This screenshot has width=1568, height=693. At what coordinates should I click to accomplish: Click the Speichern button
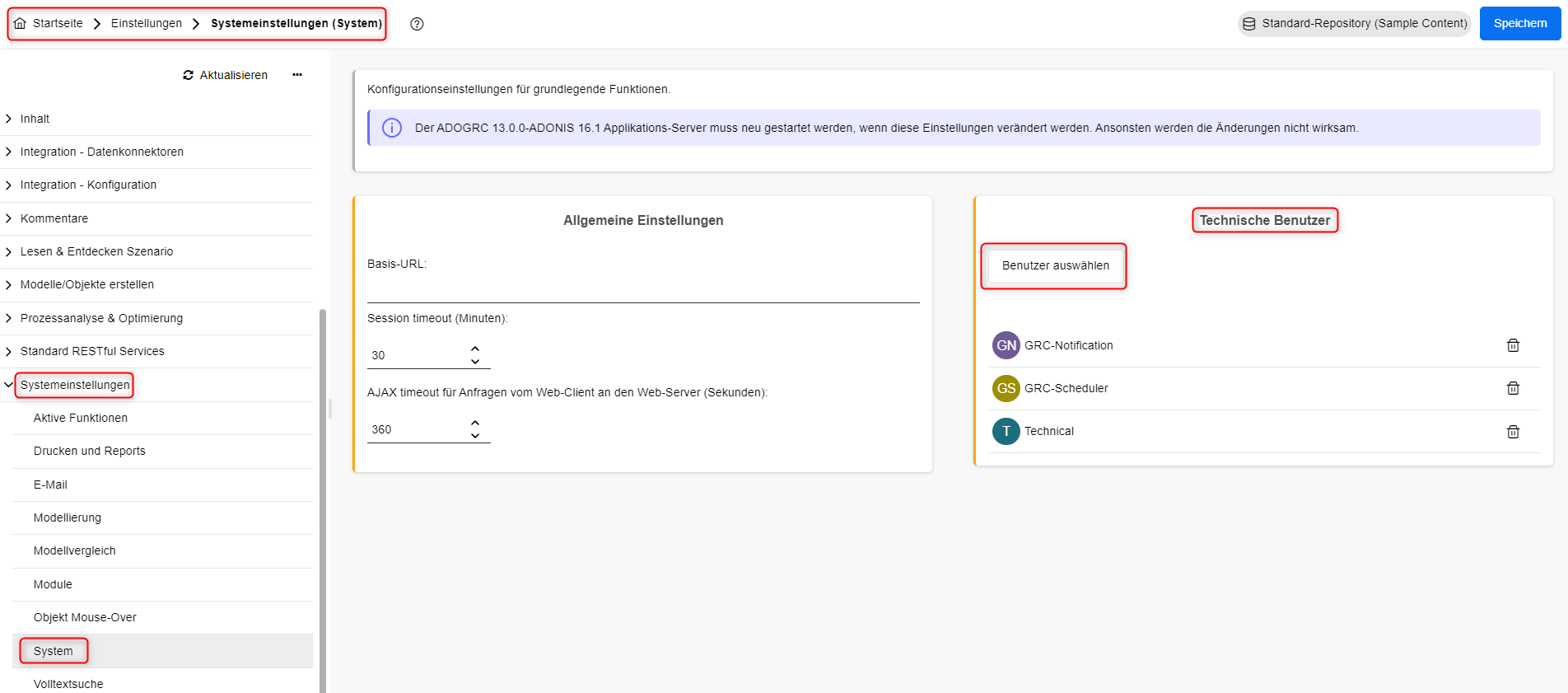1519,23
